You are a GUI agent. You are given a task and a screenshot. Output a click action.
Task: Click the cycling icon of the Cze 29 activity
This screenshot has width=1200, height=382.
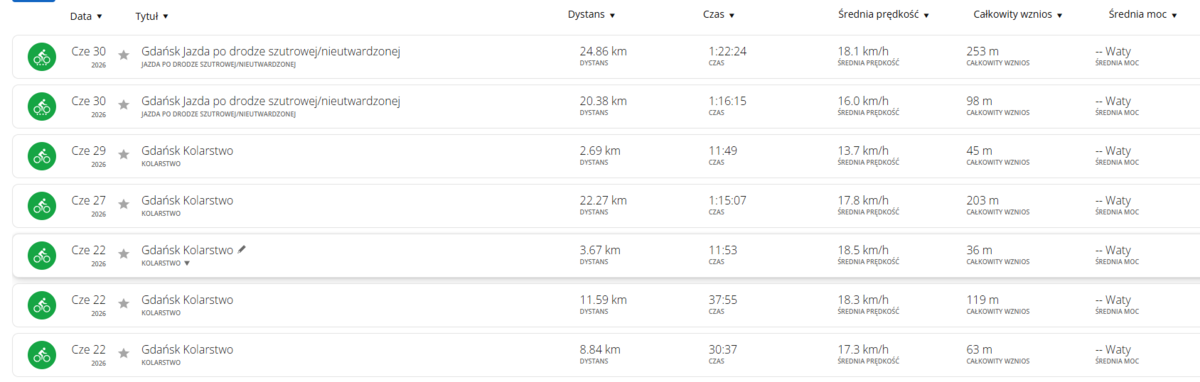(41, 157)
